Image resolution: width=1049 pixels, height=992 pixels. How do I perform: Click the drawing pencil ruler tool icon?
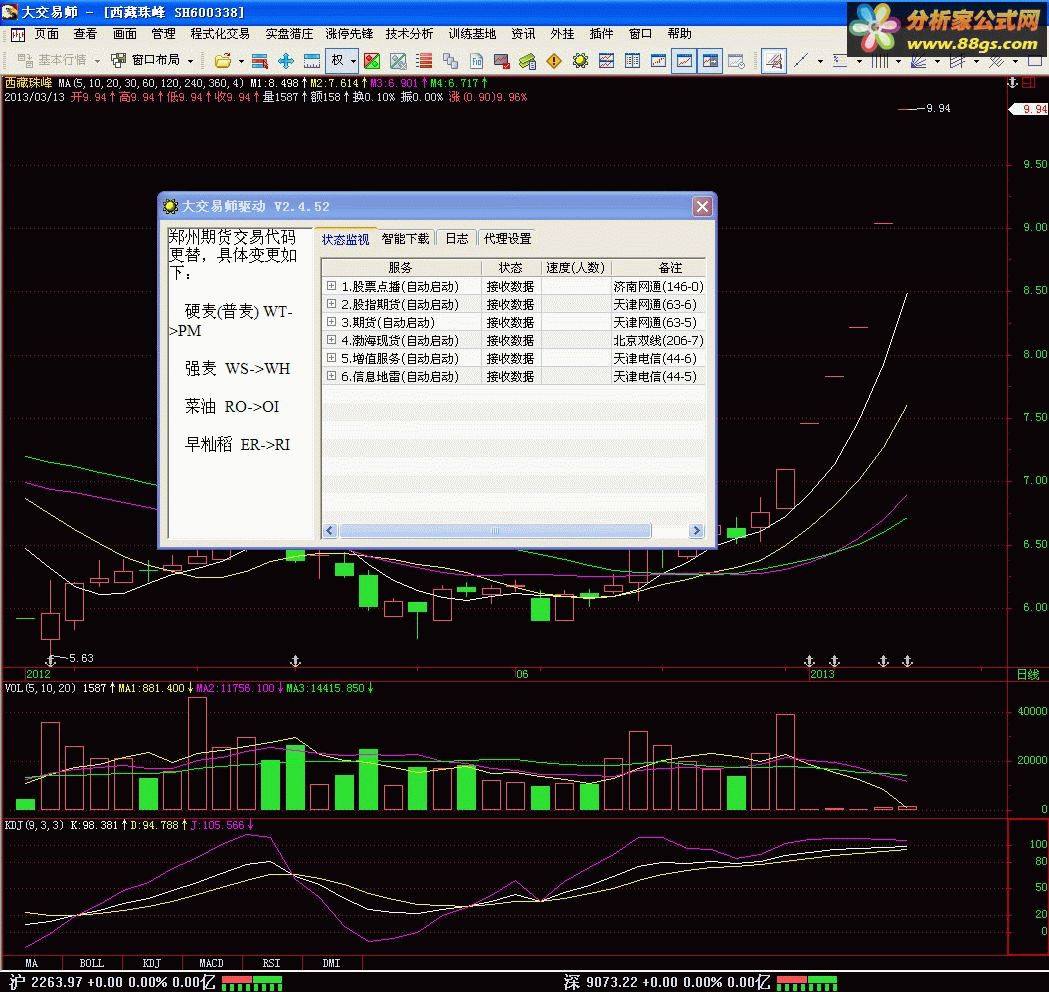point(774,61)
